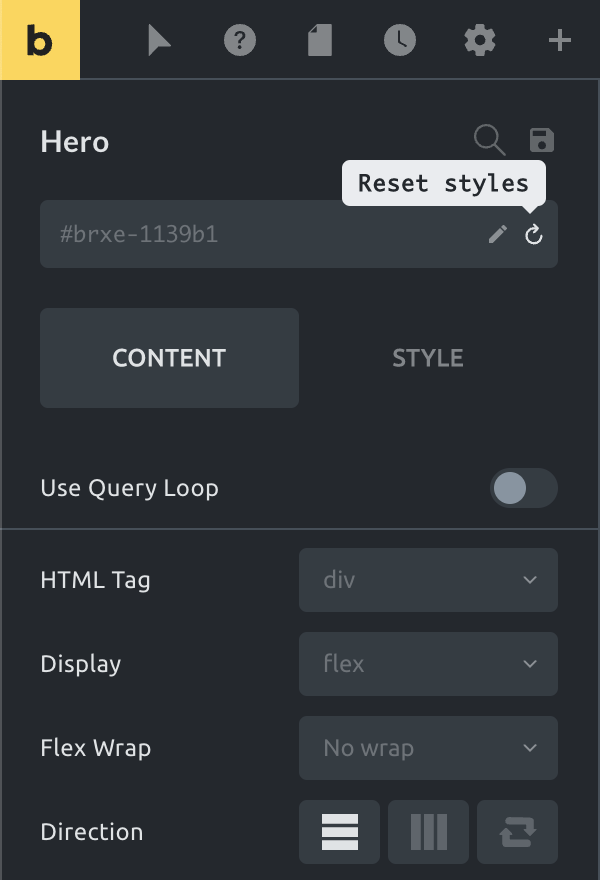The width and height of the screenshot is (600, 880).
Task: Click the Bricks logo button
Action: tap(40, 40)
